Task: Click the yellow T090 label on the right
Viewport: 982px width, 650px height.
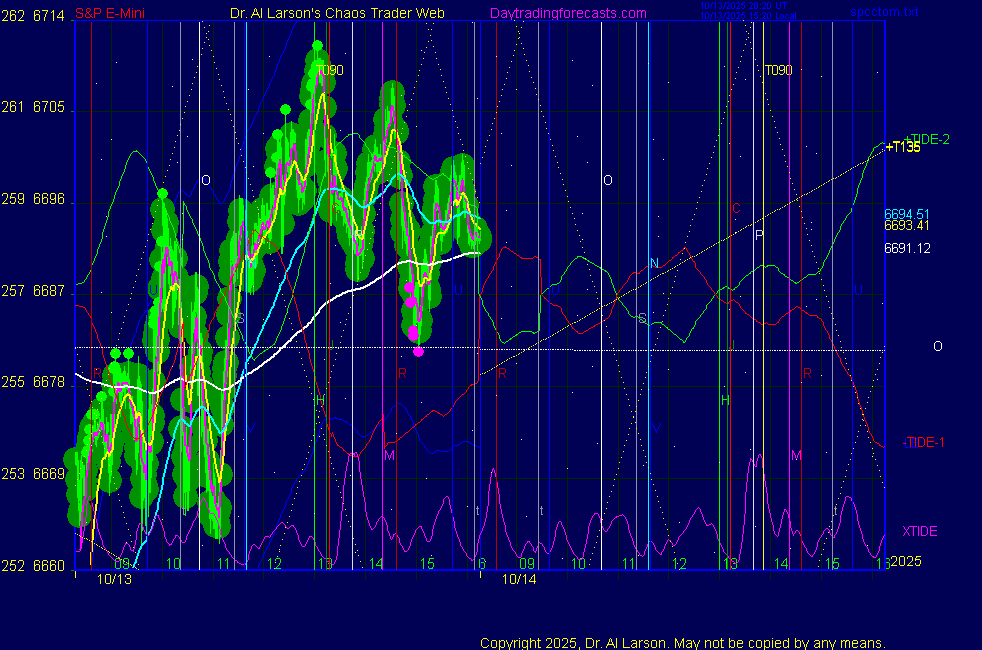Action: click(778, 71)
